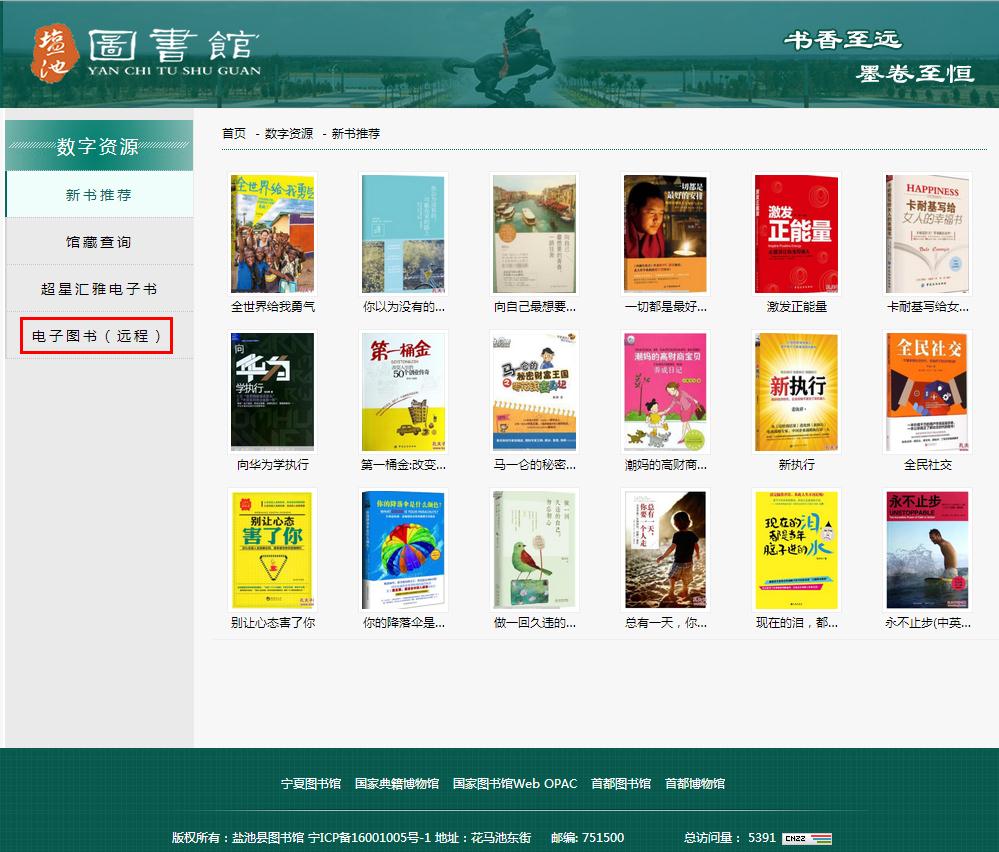Open the red 激发正能量 book cover
The image size is (999, 852).
coord(796,234)
